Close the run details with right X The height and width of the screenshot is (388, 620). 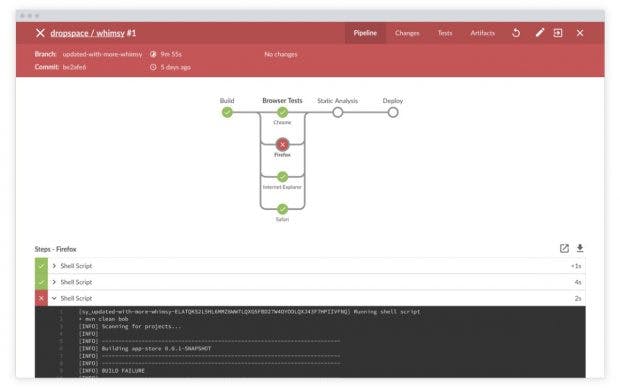[580, 33]
